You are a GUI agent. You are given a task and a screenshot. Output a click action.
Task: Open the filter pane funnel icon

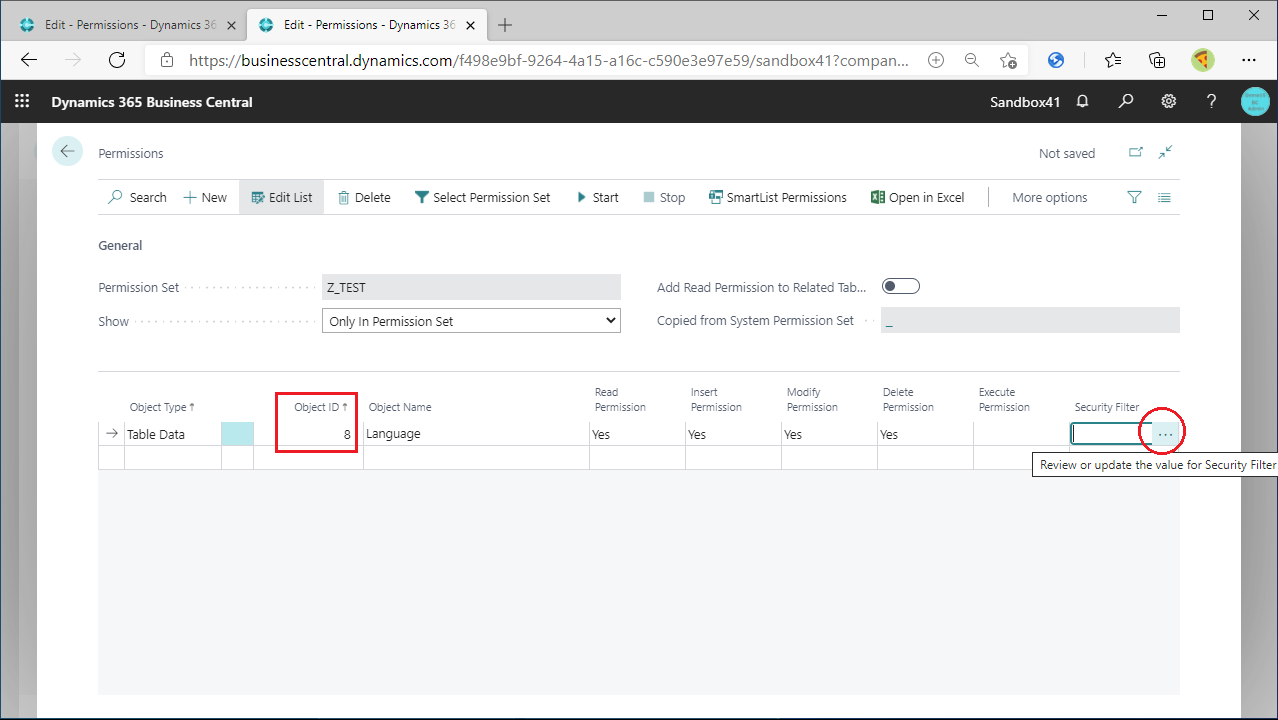[1134, 197]
